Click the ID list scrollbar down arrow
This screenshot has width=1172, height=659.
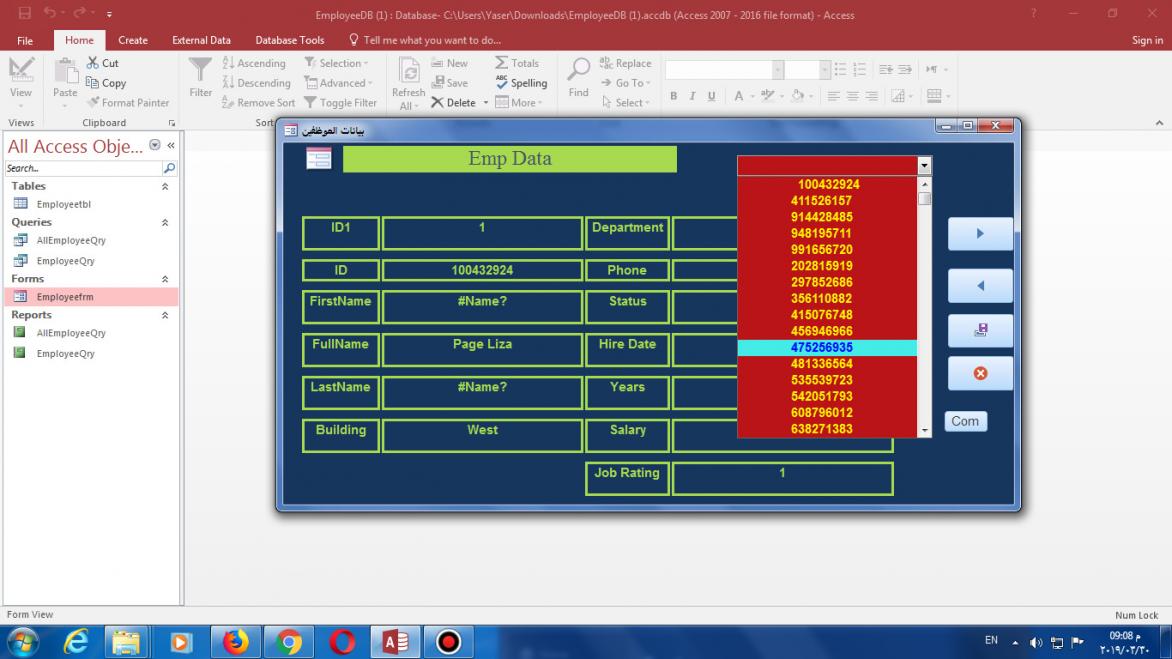pos(925,430)
